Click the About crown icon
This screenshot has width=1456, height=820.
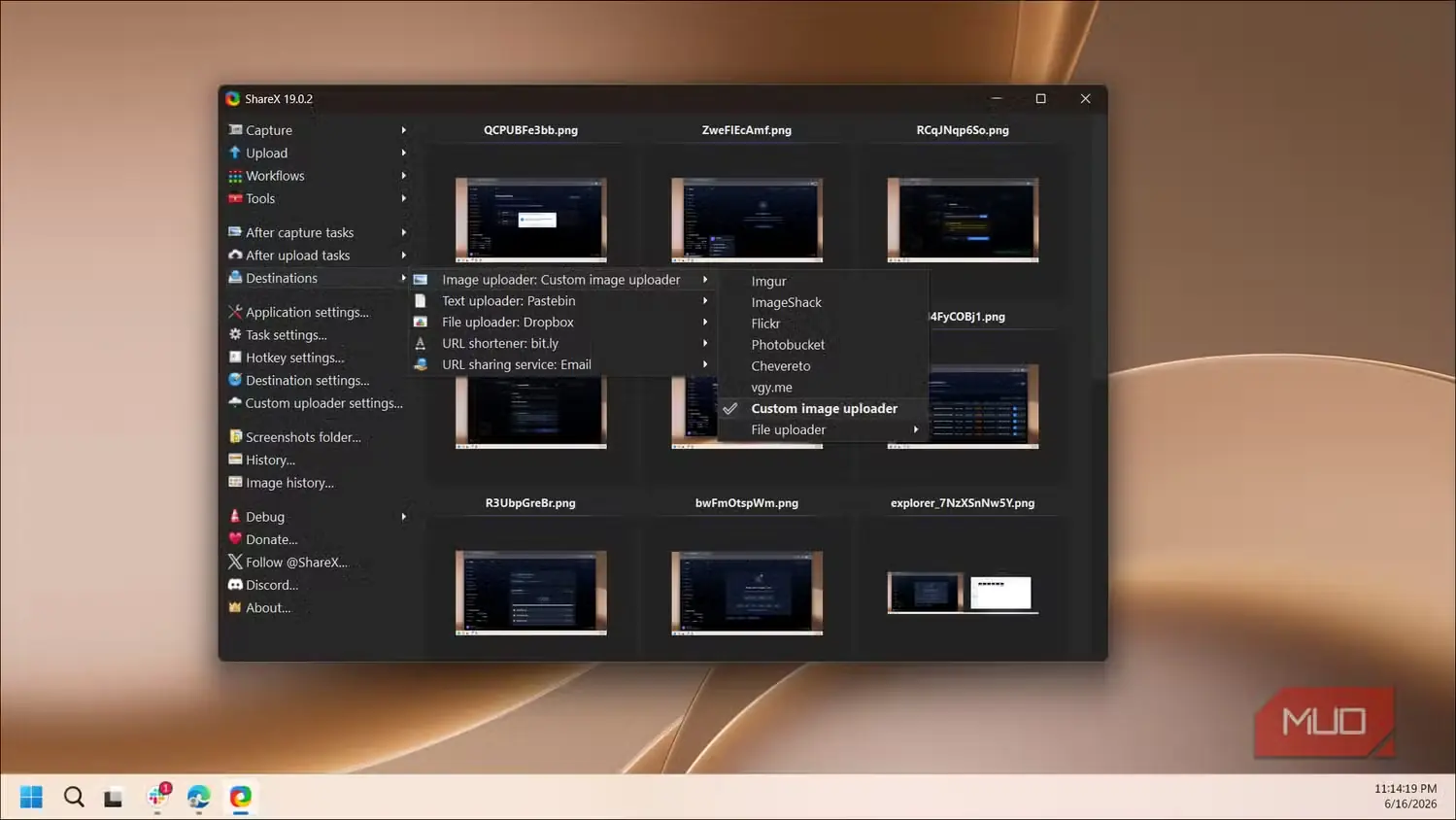tap(235, 607)
